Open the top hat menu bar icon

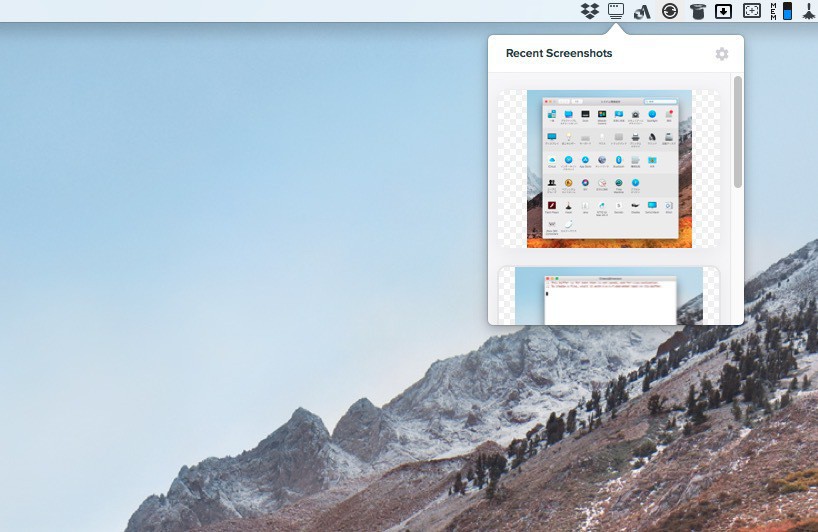(x=697, y=11)
